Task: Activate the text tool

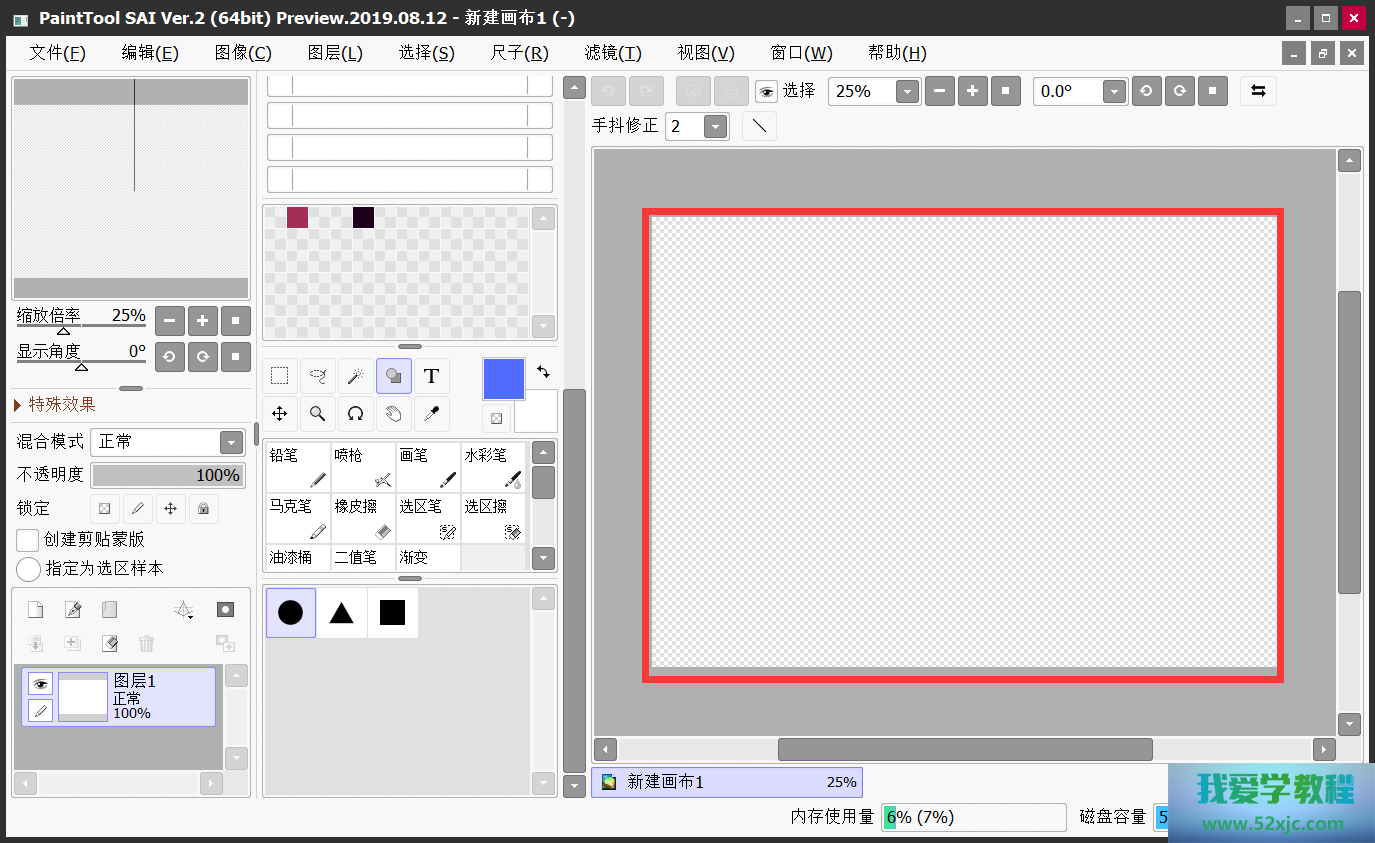Action: coord(431,376)
